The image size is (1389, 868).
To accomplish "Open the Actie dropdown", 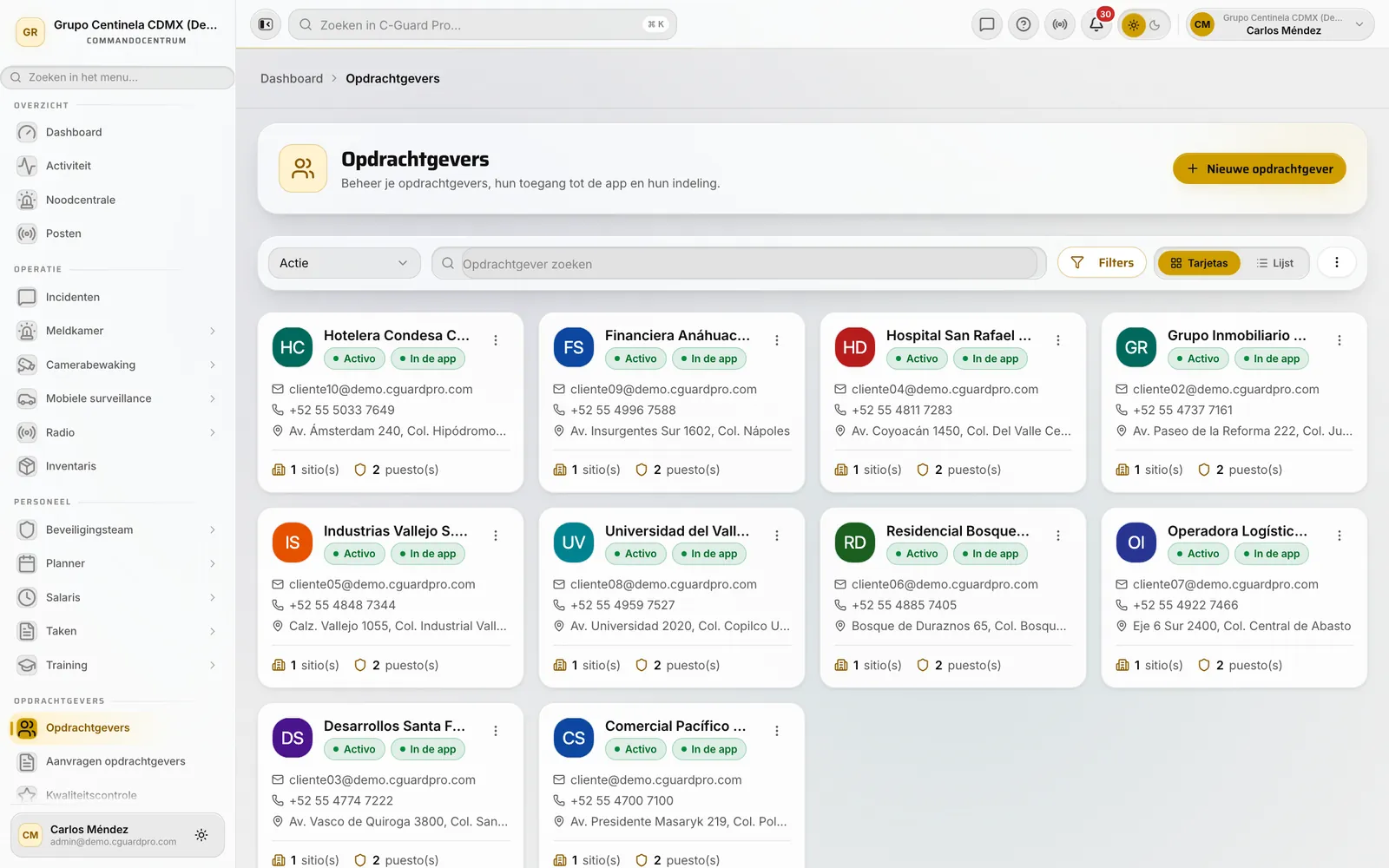I will click(x=344, y=263).
